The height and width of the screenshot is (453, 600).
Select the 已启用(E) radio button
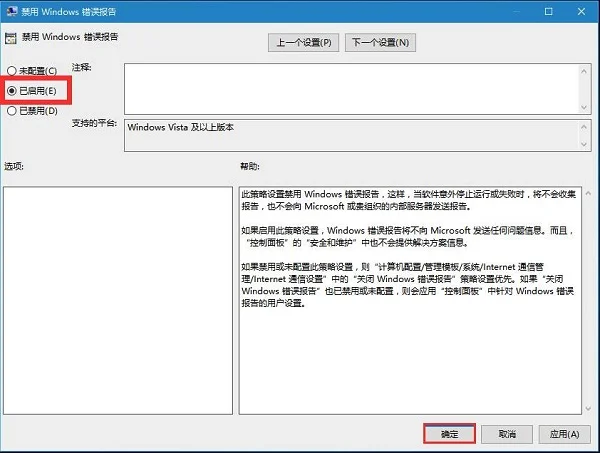[x=32, y=91]
